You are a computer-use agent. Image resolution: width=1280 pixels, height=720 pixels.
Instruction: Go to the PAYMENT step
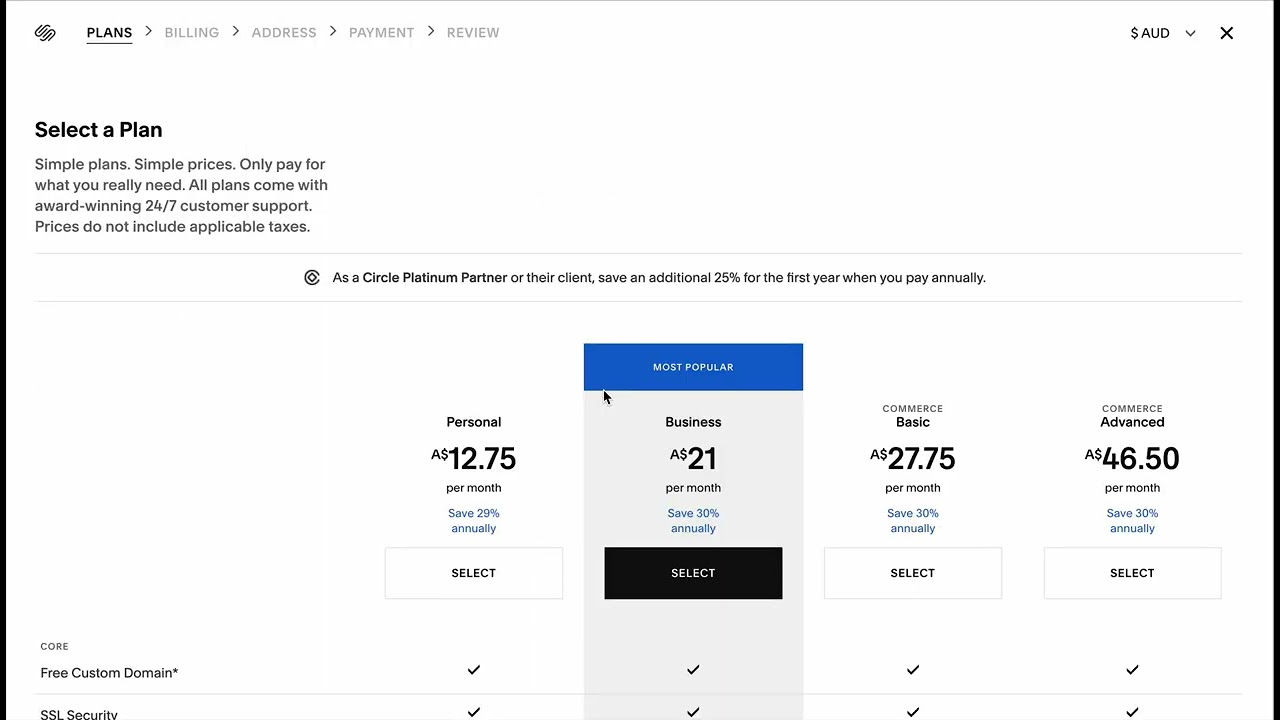point(381,33)
